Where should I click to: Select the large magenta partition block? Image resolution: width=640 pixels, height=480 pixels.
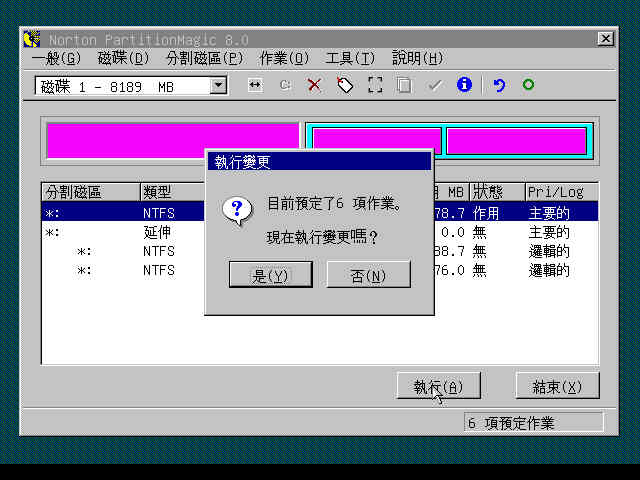tap(172, 141)
